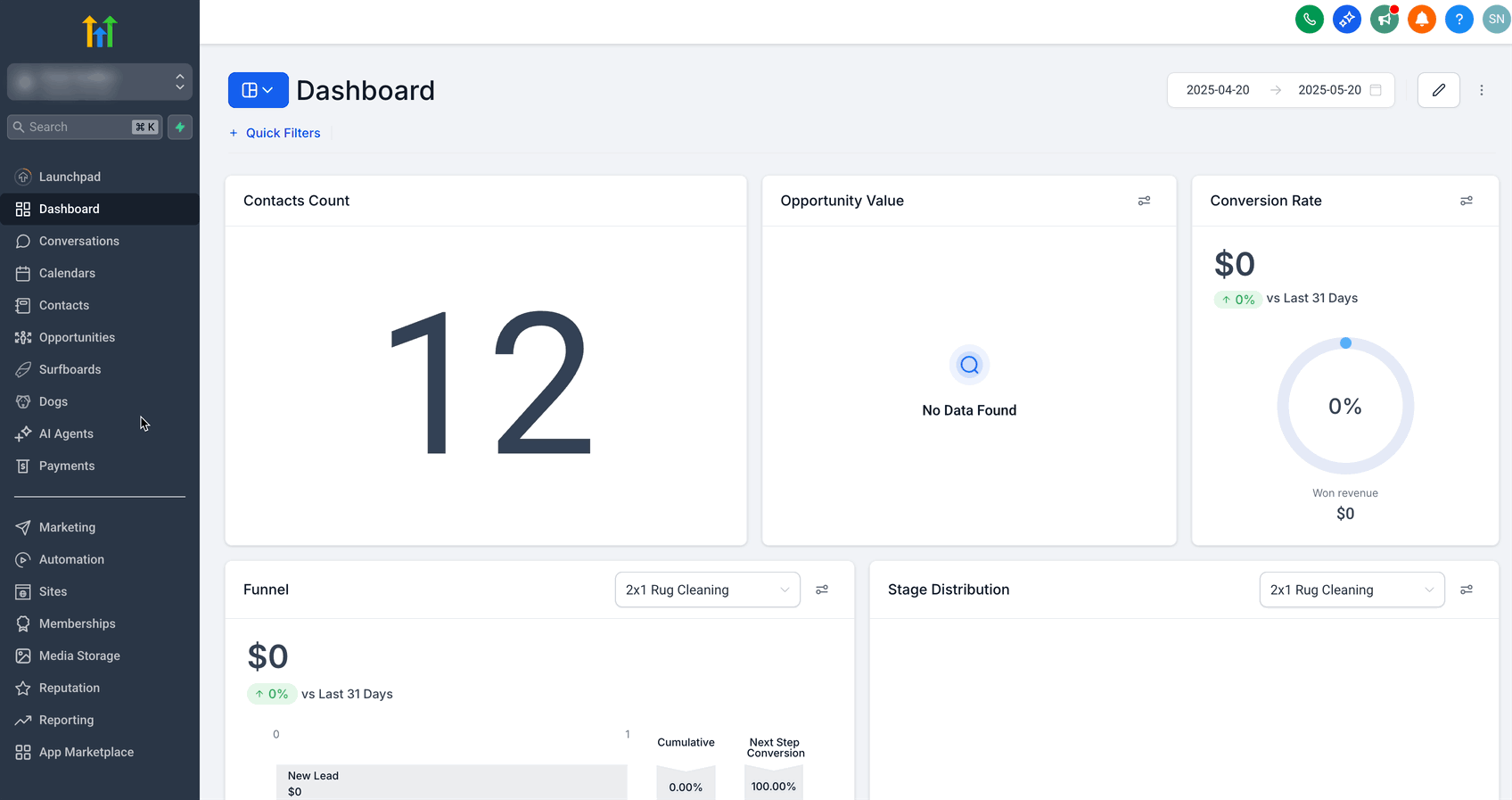The width and height of the screenshot is (1512, 800).
Task: Open the megaphone announcements icon
Action: pos(1384,19)
